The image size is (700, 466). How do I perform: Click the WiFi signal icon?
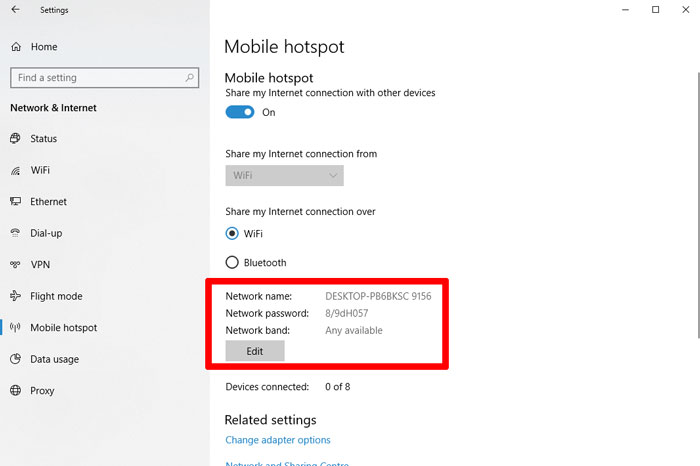coord(16,171)
